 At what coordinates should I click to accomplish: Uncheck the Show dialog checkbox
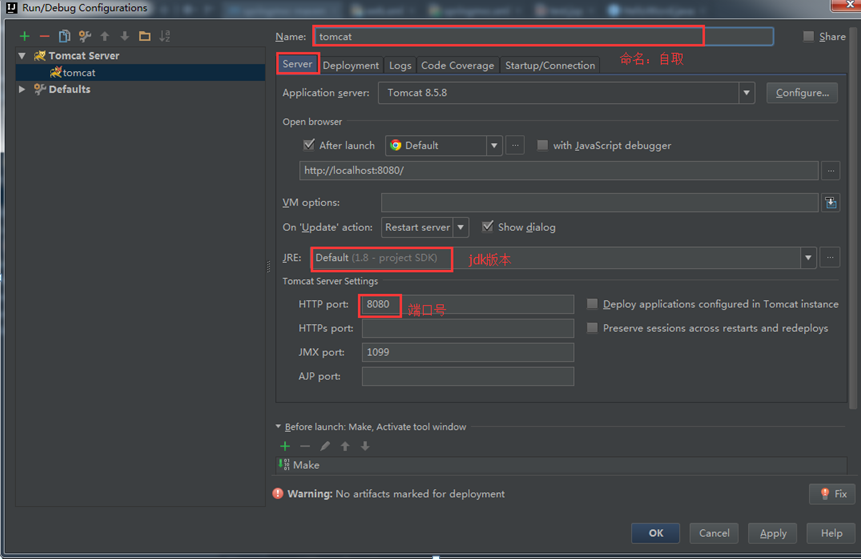tap(488, 226)
